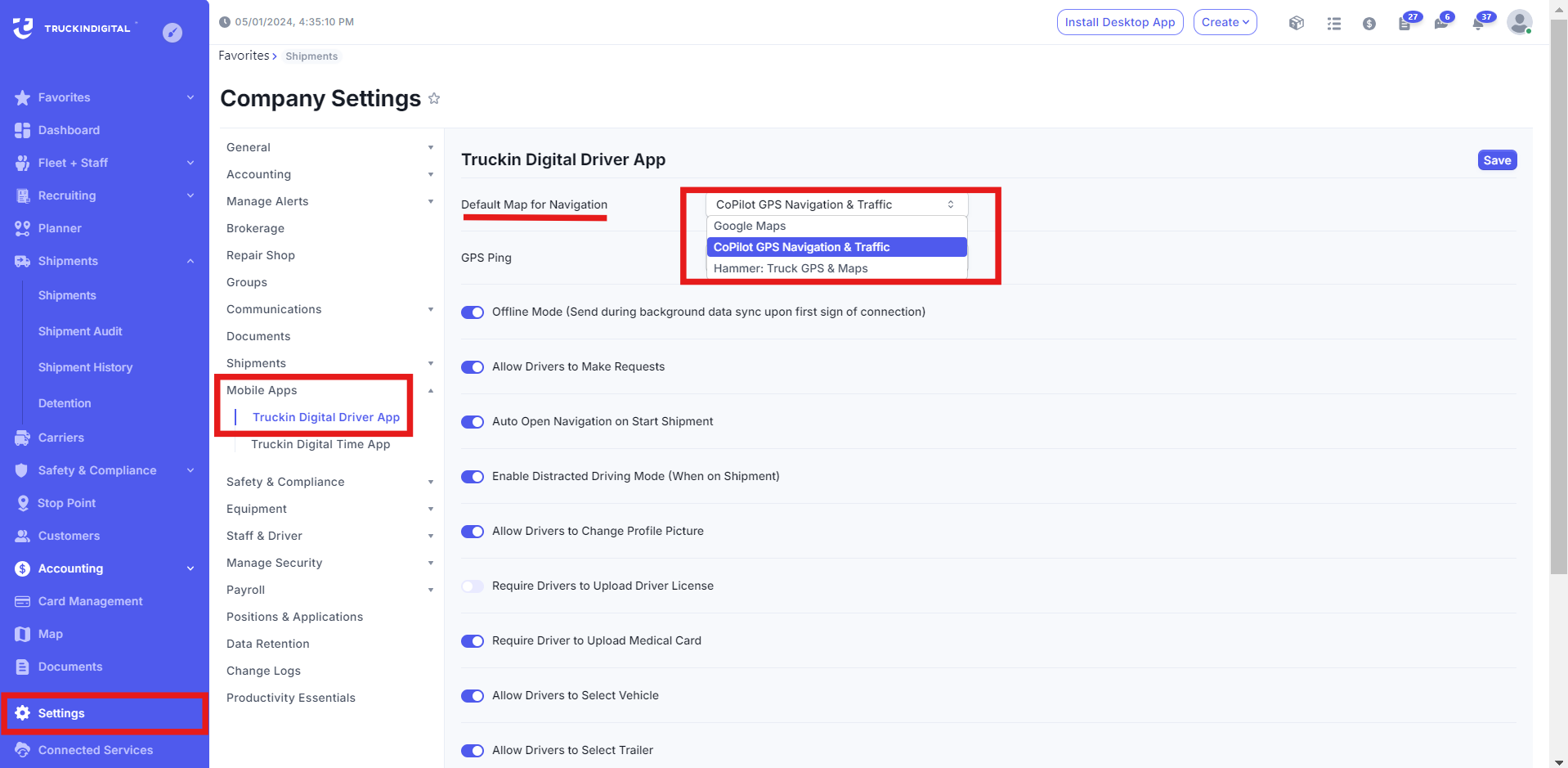Viewport: 1568px width, 768px height.
Task: Toggle Allow Drivers to Make Requests
Action: [473, 367]
